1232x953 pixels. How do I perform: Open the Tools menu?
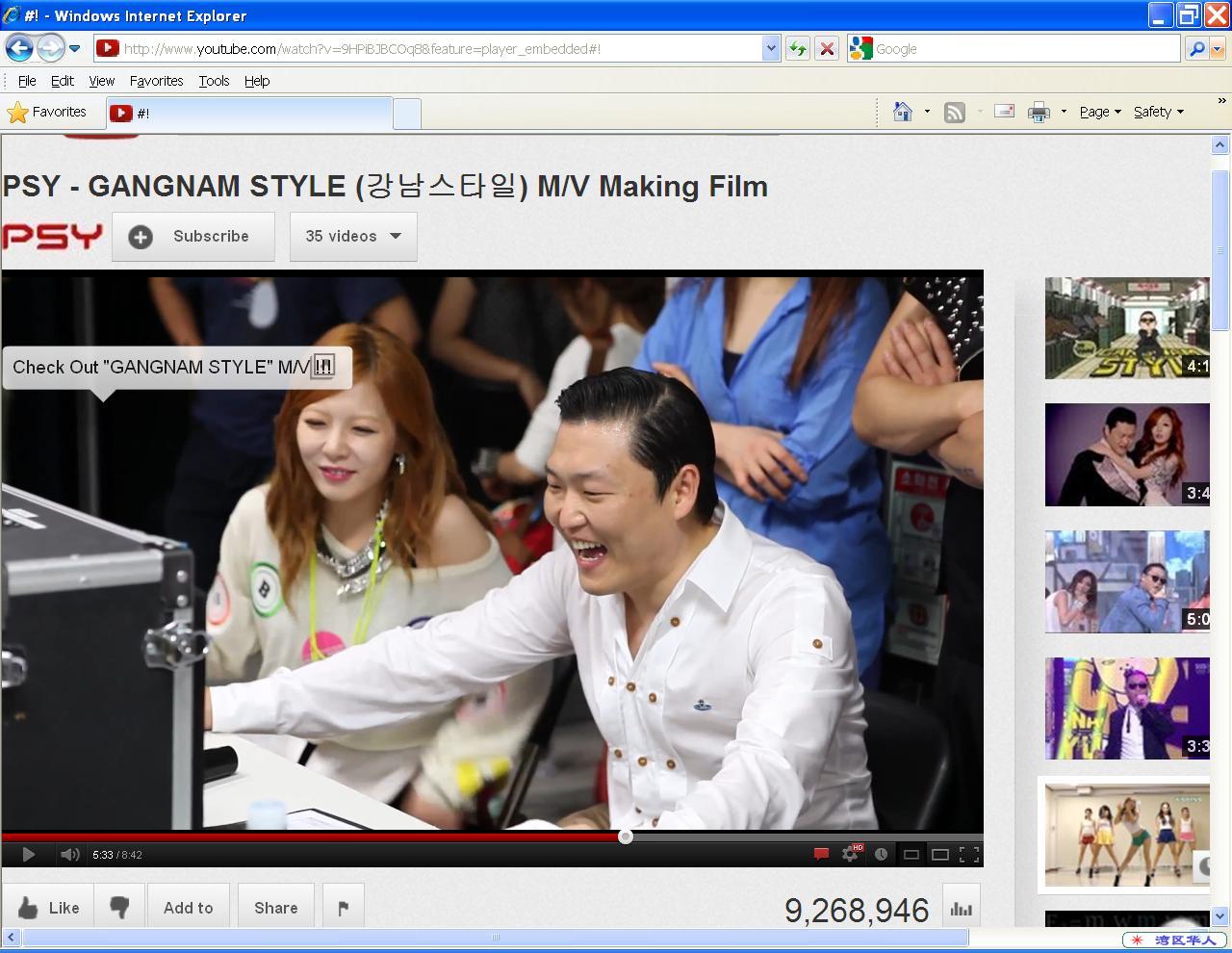coord(214,81)
